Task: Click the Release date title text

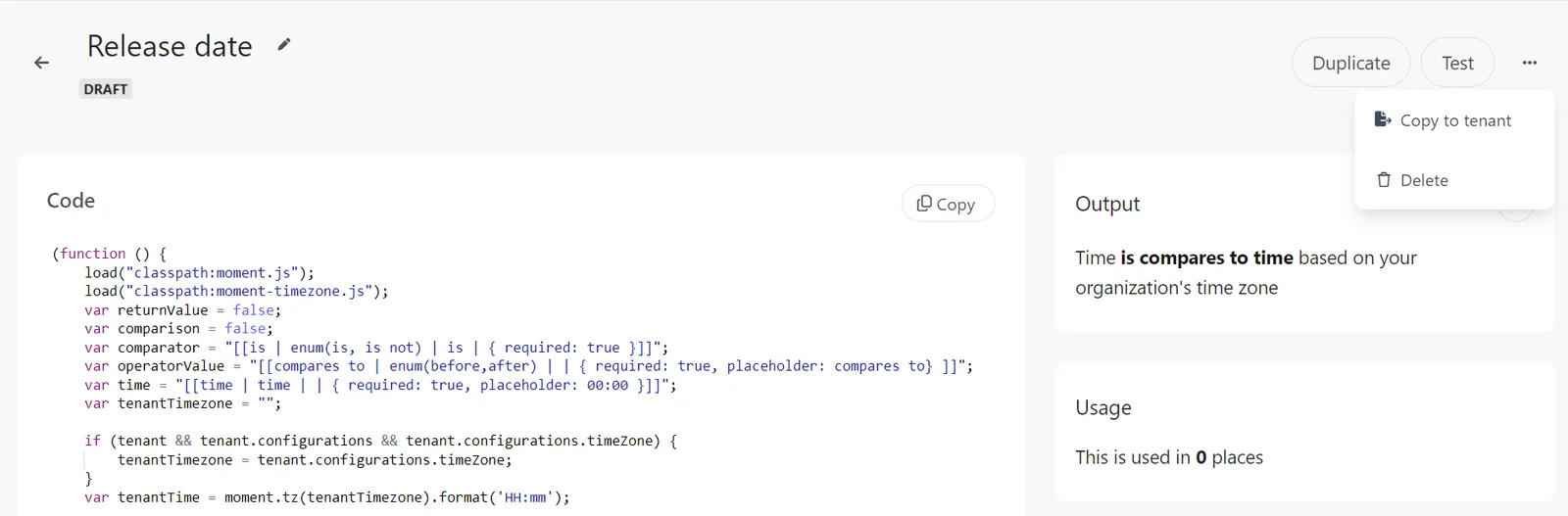Action: (x=170, y=46)
